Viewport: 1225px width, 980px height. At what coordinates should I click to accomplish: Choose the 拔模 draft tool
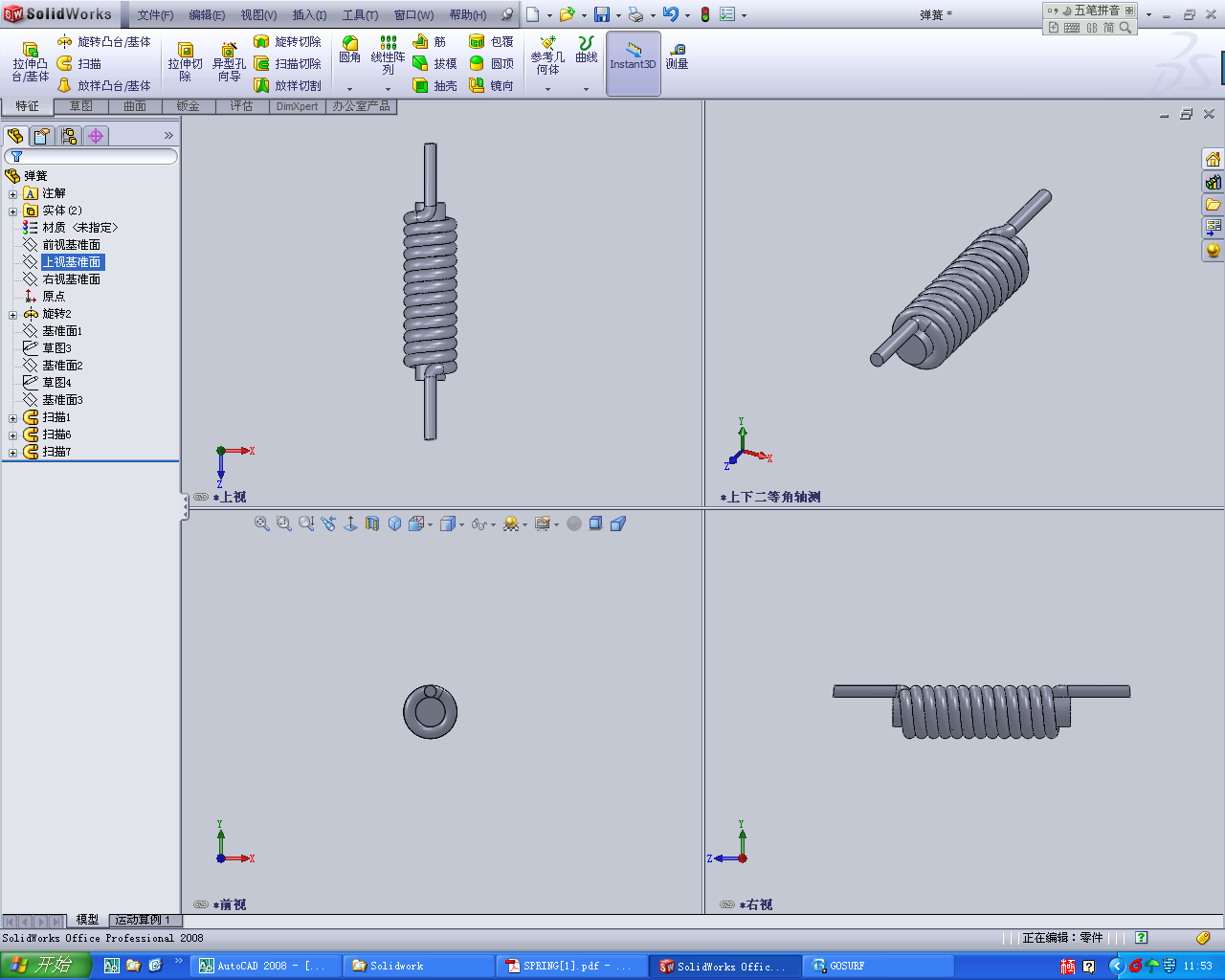[434, 63]
